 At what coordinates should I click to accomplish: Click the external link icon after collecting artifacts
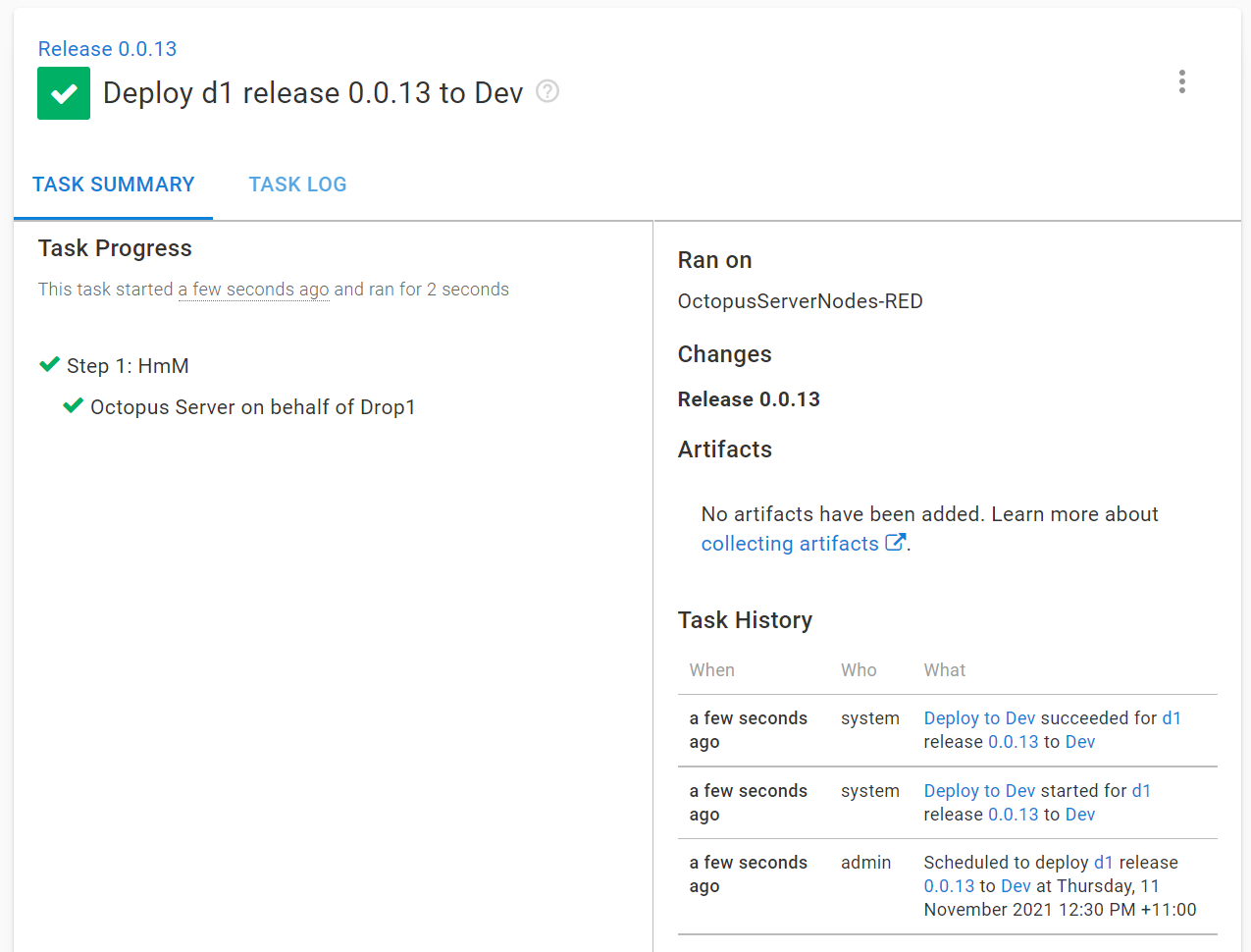(895, 543)
